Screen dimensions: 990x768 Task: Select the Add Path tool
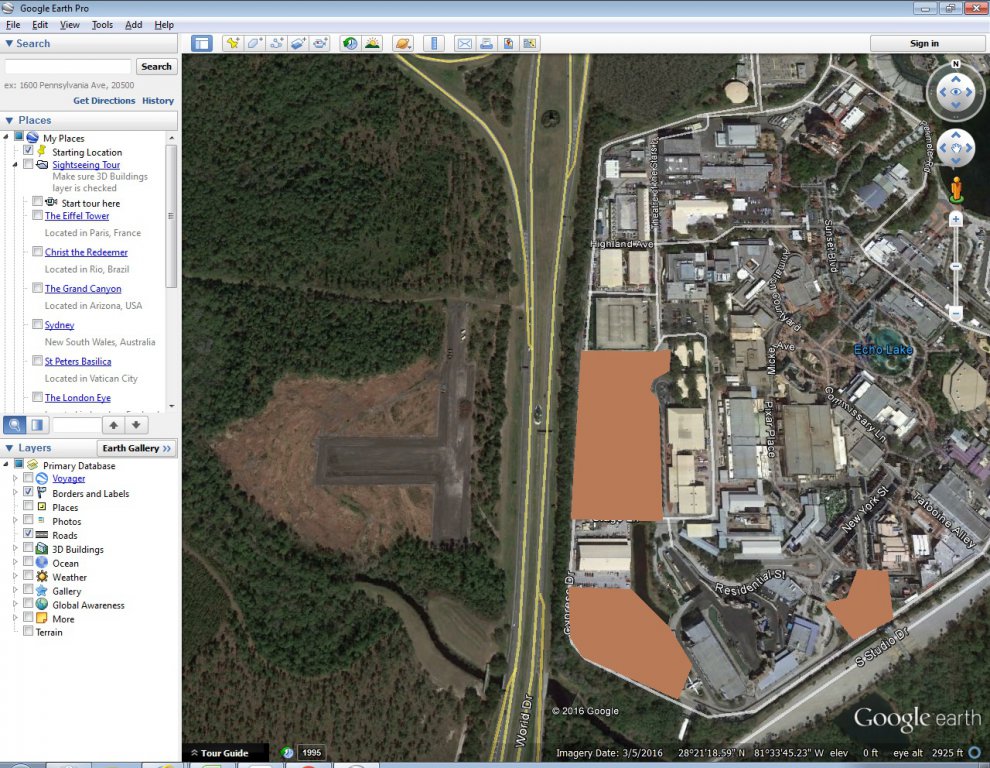click(x=277, y=44)
